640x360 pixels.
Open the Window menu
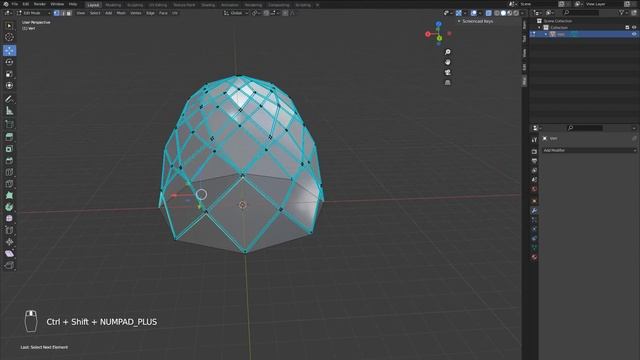[x=57, y=4]
